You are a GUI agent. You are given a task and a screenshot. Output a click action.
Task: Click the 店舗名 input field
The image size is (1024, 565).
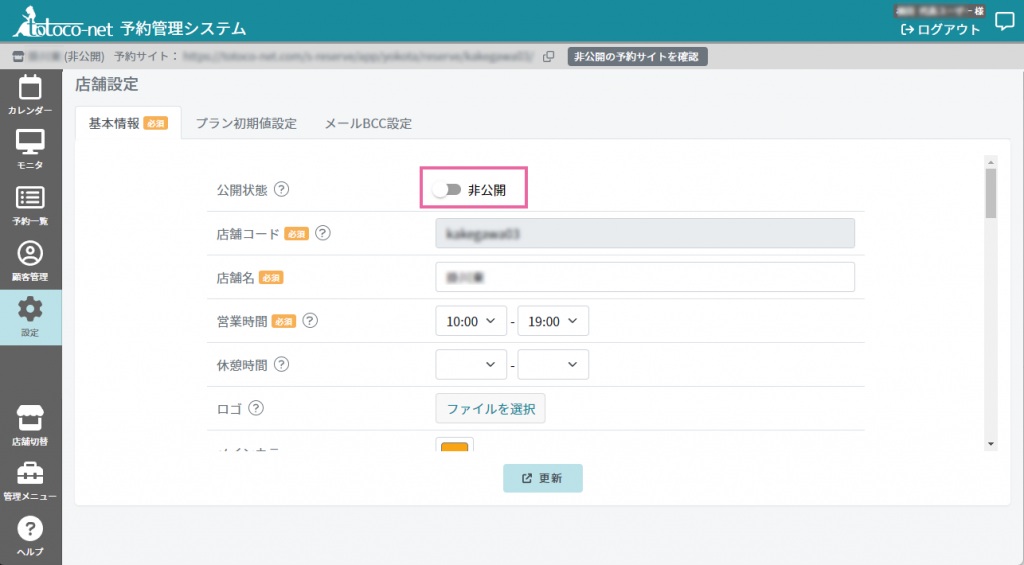(645, 277)
